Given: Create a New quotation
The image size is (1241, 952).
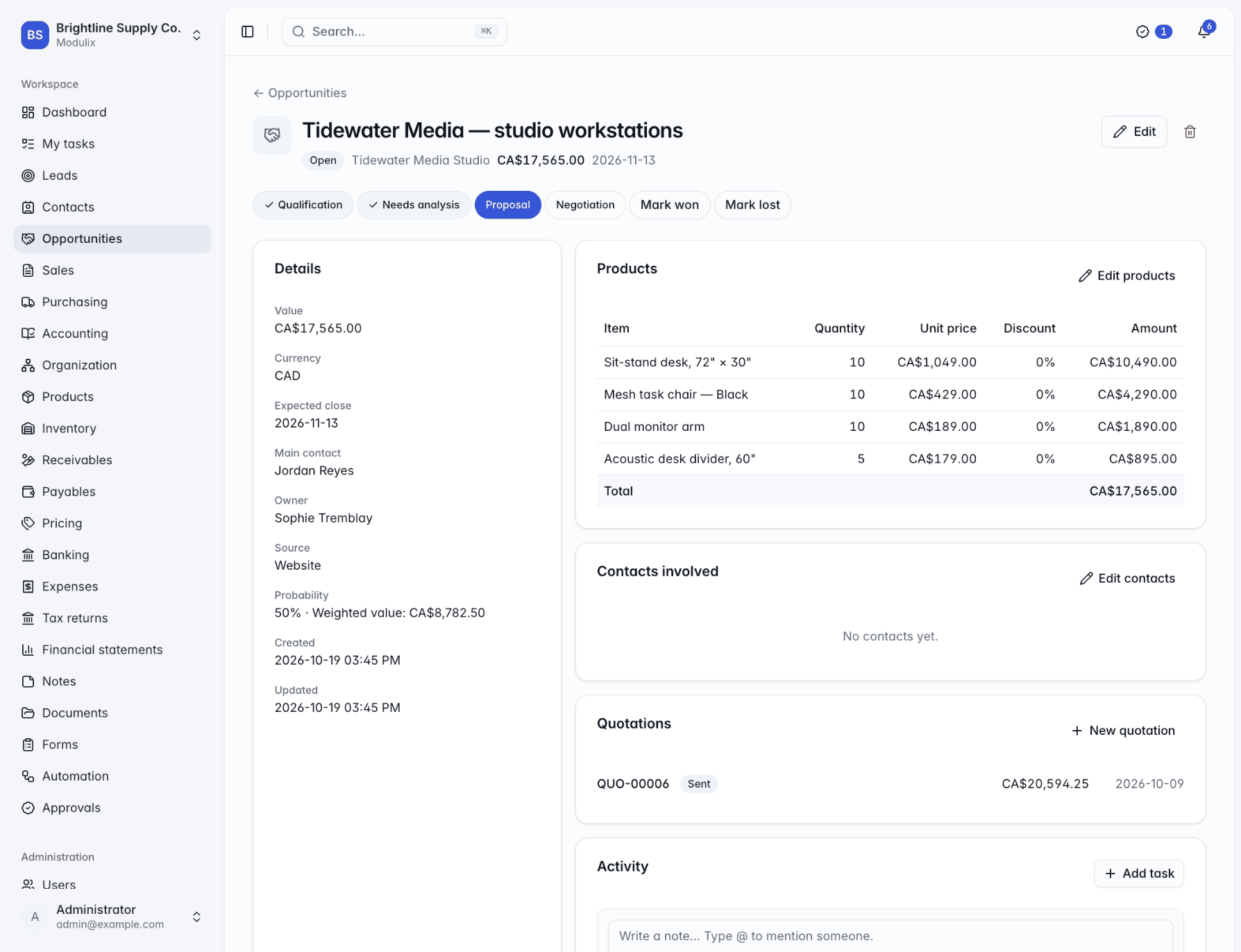Looking at the screenshot, I should tap(1123, 730).
